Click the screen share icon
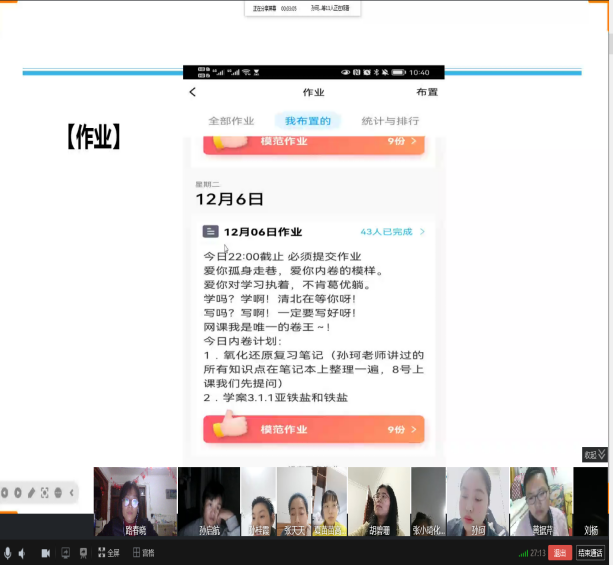 [66, 553]
